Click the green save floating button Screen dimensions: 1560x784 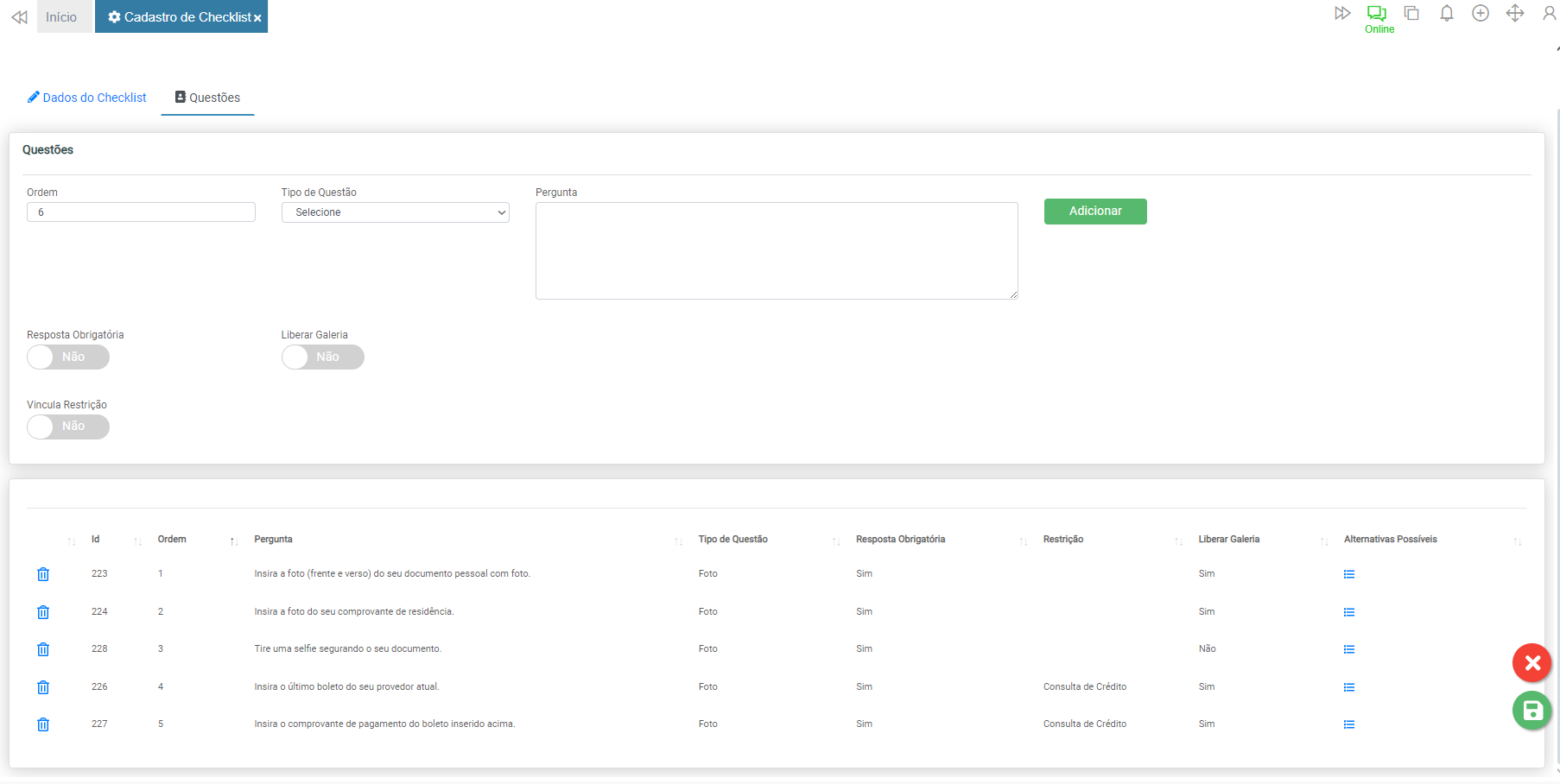[1531, 711]
